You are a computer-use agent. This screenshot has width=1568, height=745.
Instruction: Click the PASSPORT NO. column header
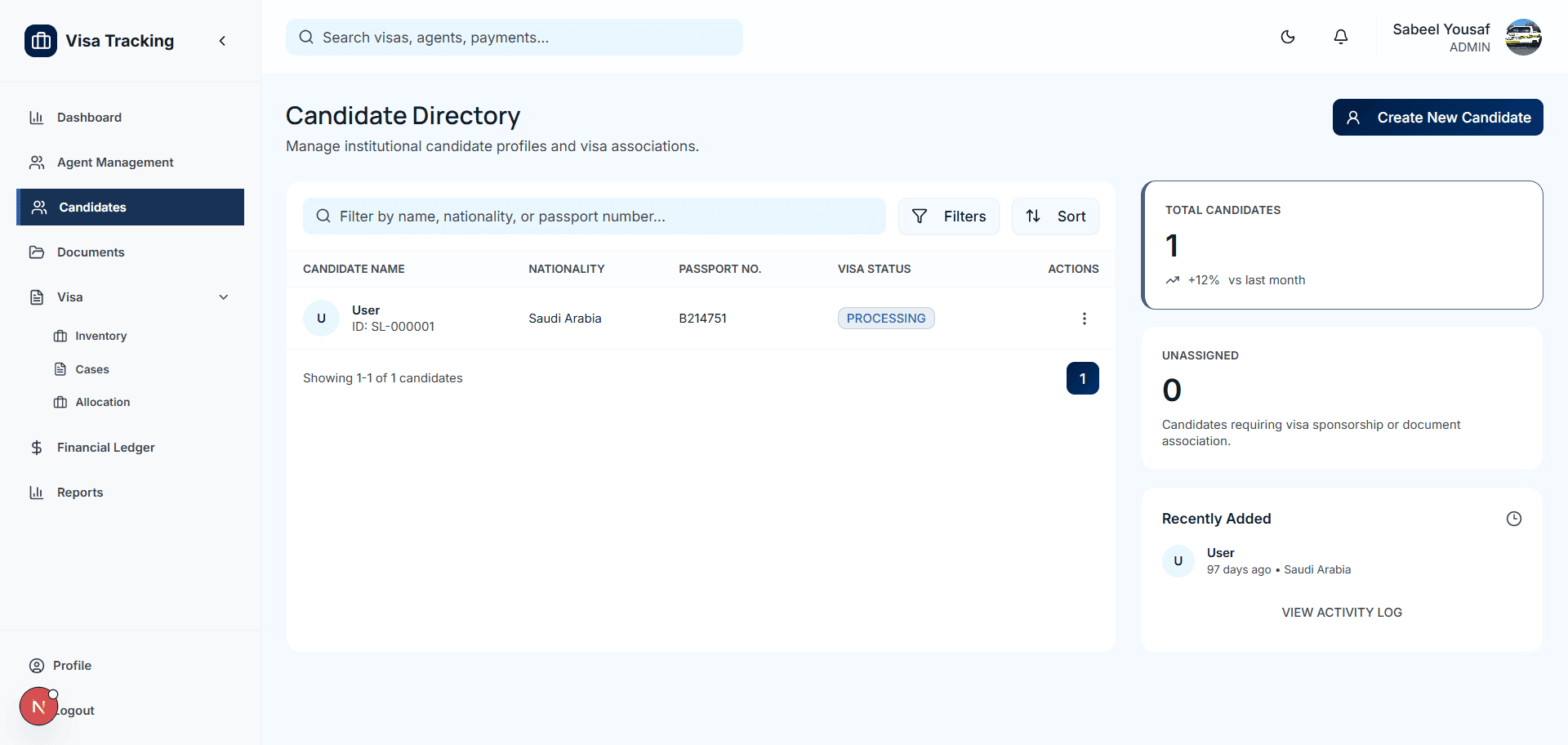click(x=719, y=269)
